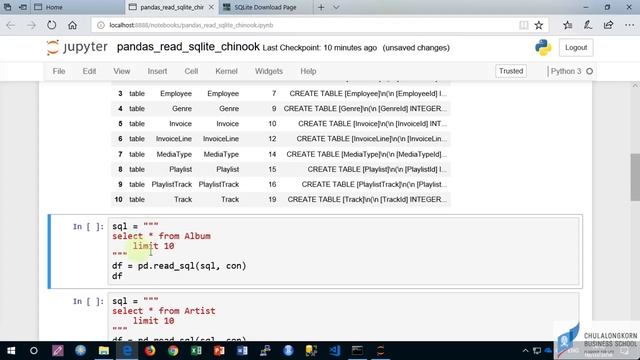Open Excel from the taskbar
640x360 pixels.
pos(196,350)
